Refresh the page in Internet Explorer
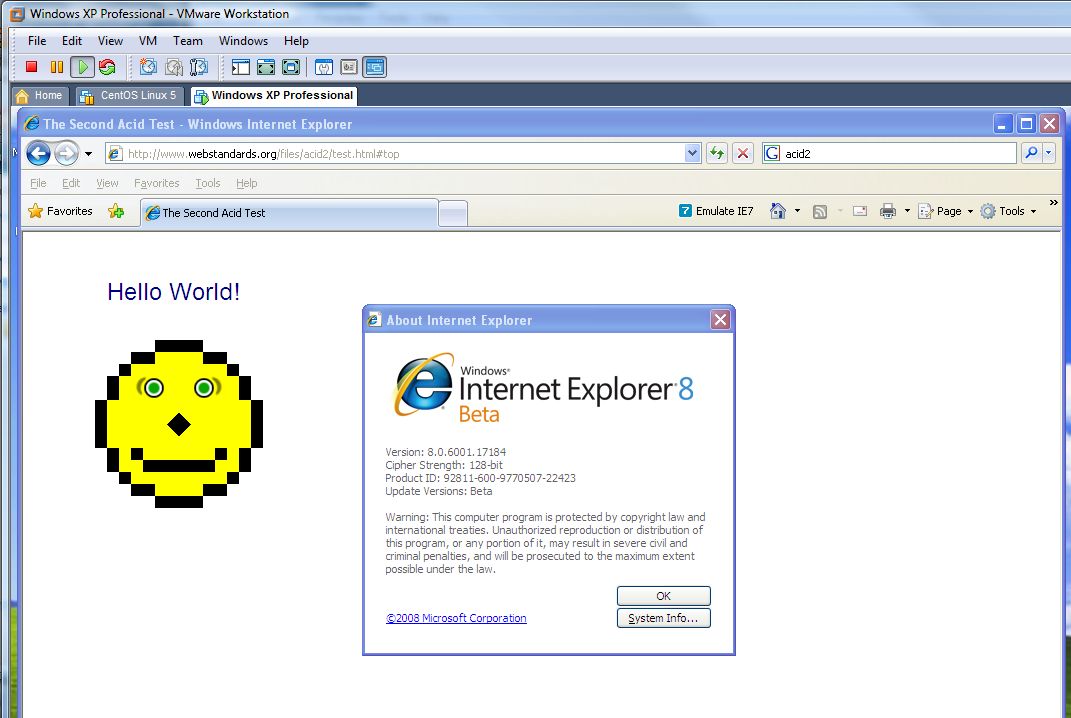1071x718 pixels. point(717,153)
